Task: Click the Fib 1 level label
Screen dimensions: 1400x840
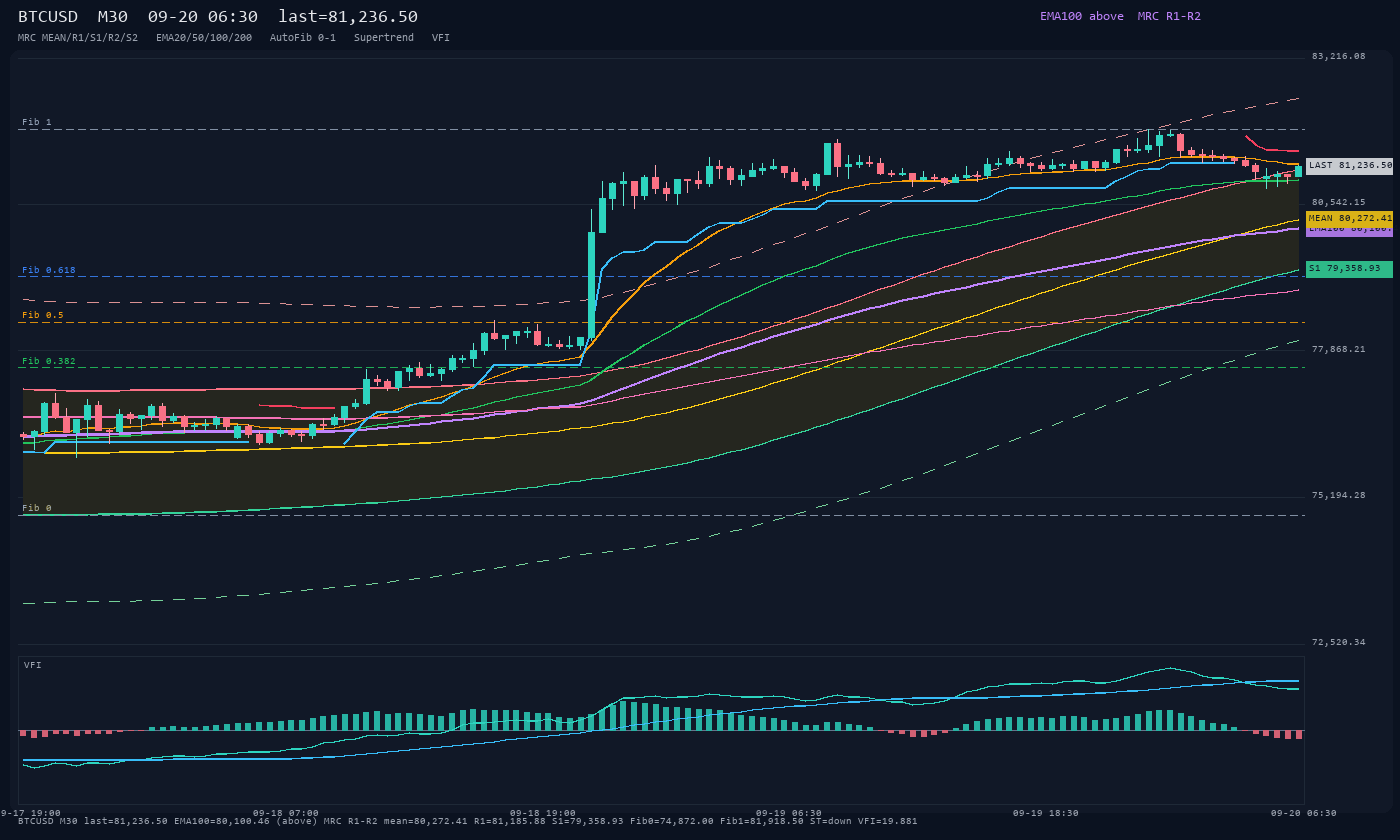Action: click(37, 122)
